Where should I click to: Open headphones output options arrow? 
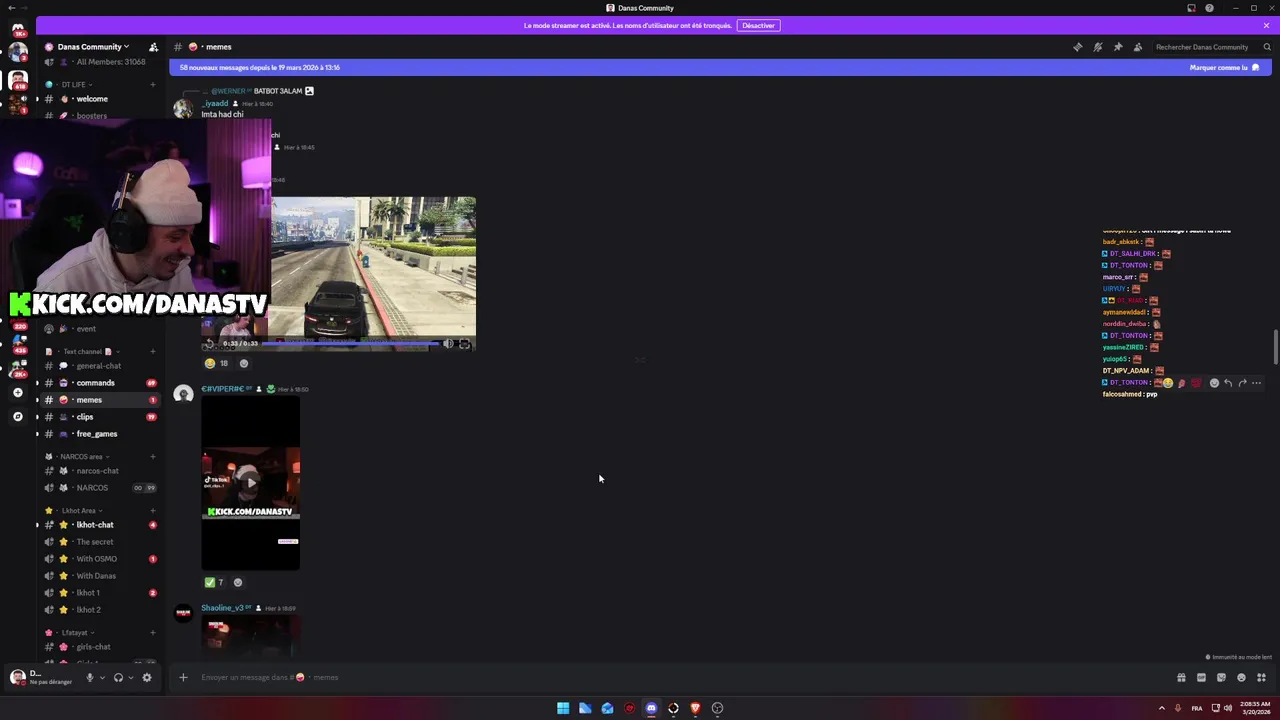pos(130,677)
